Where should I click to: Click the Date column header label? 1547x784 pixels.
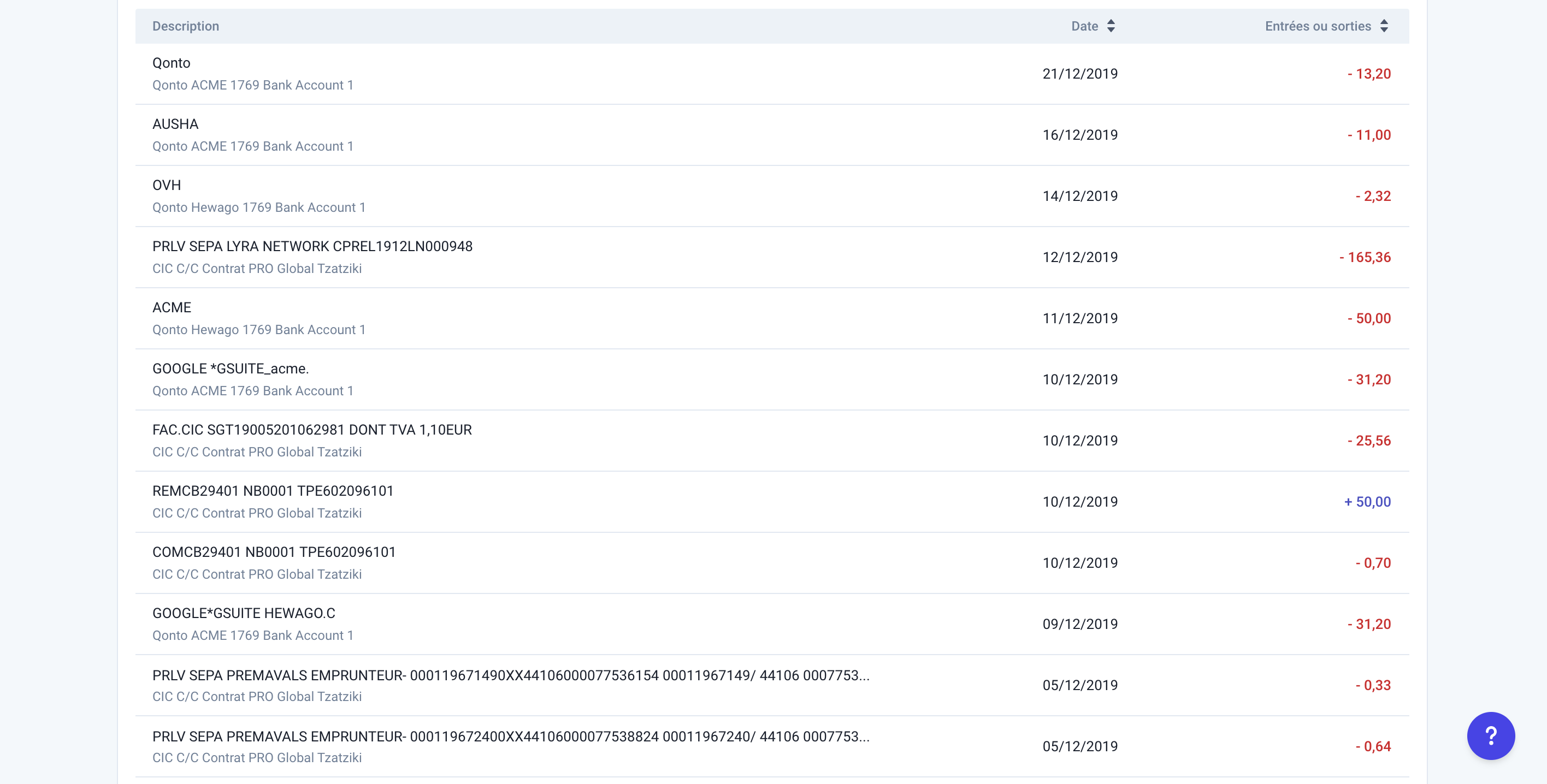[x=1084, y=26]
